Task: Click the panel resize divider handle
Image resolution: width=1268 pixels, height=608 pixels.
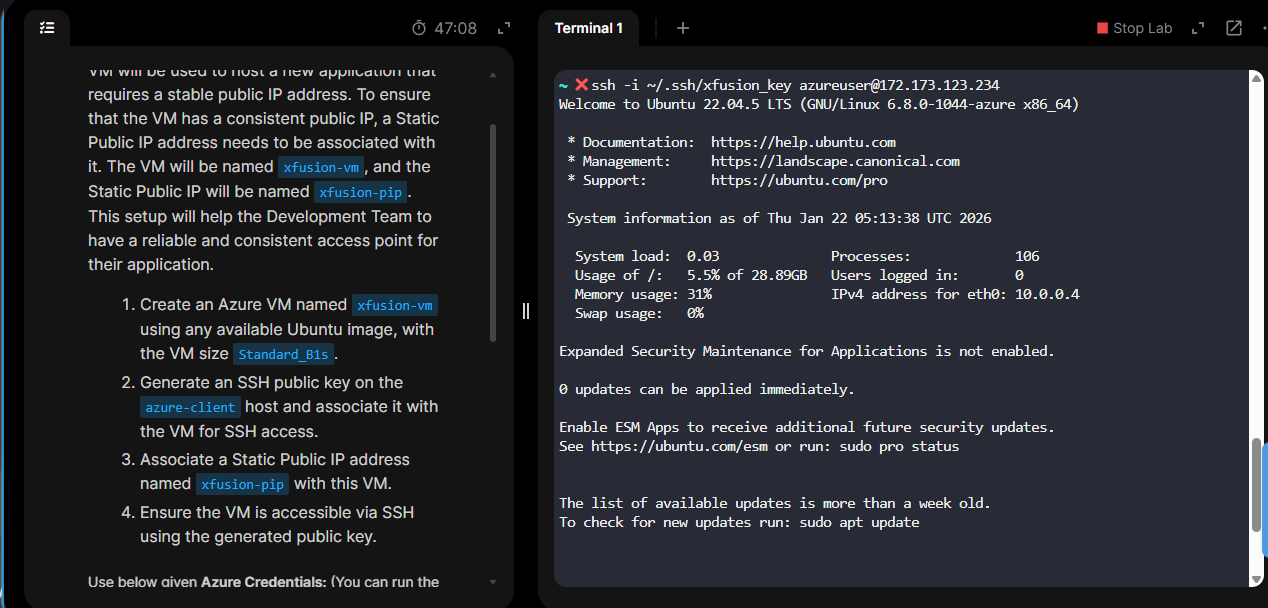Action: 526,311
